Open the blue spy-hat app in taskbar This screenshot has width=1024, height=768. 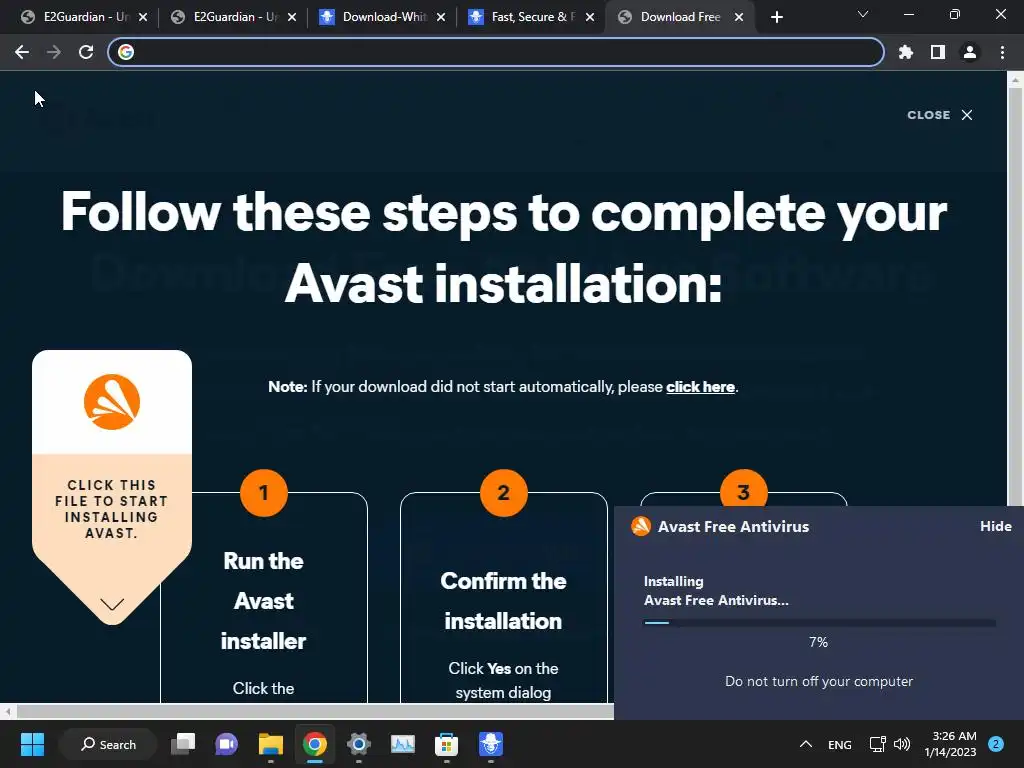coord(490,744)
